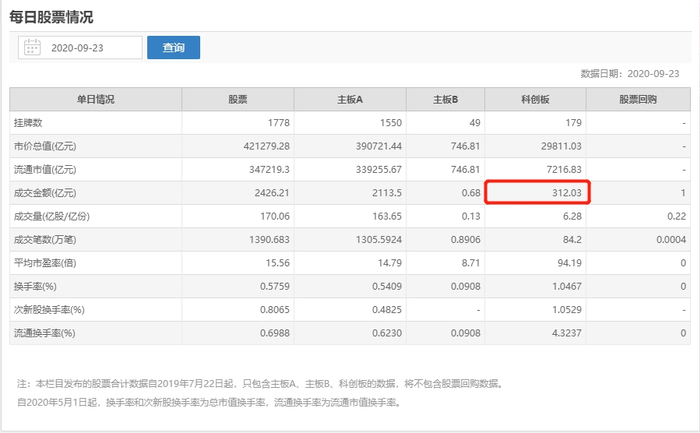
Task: Click the 主板B column header
Action: pyautogui.click(x=446, y=99)
